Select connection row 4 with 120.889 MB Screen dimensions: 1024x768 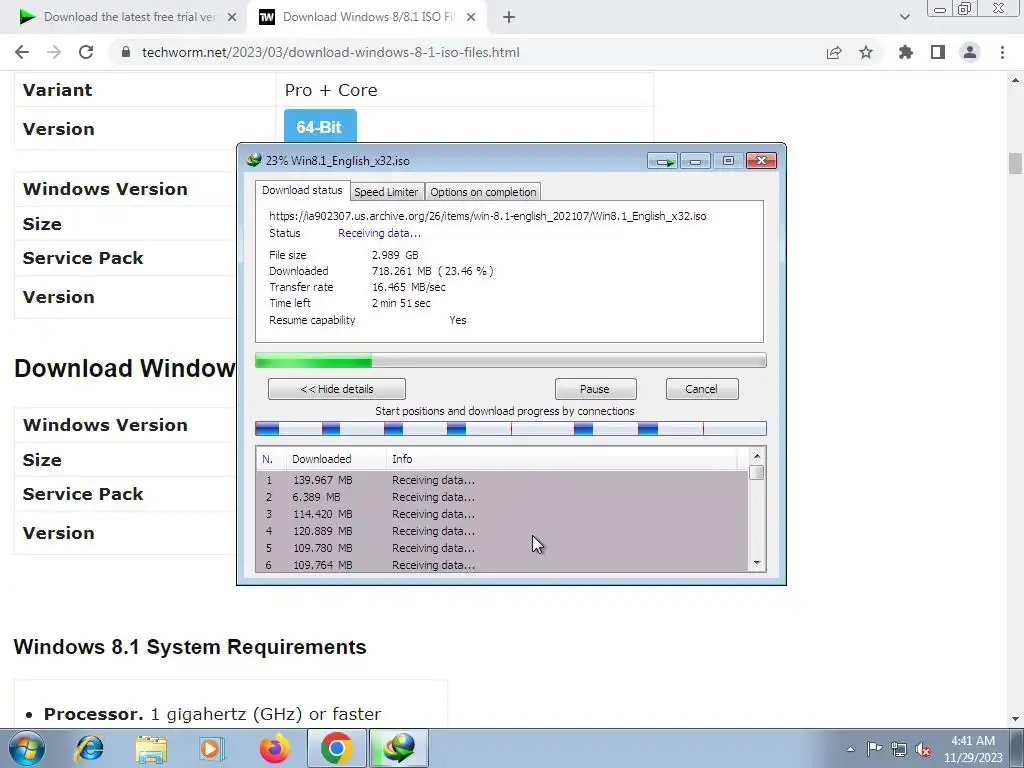(502, 531)
